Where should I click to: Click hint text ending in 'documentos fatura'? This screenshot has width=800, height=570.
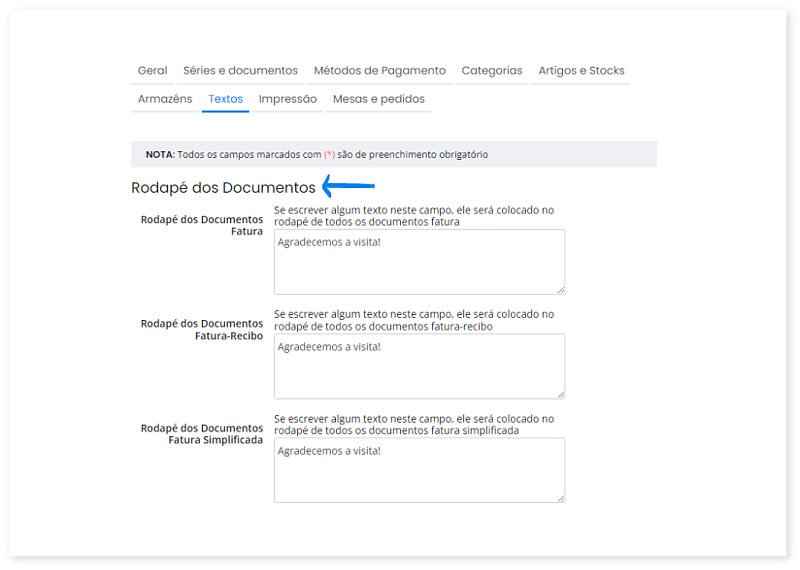[x=414, y=216]
